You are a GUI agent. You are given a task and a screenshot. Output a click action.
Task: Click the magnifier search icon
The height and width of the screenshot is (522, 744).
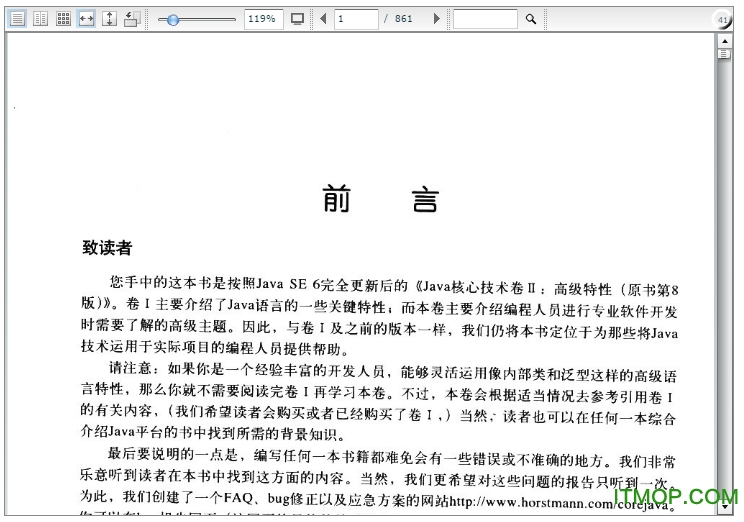531,19
